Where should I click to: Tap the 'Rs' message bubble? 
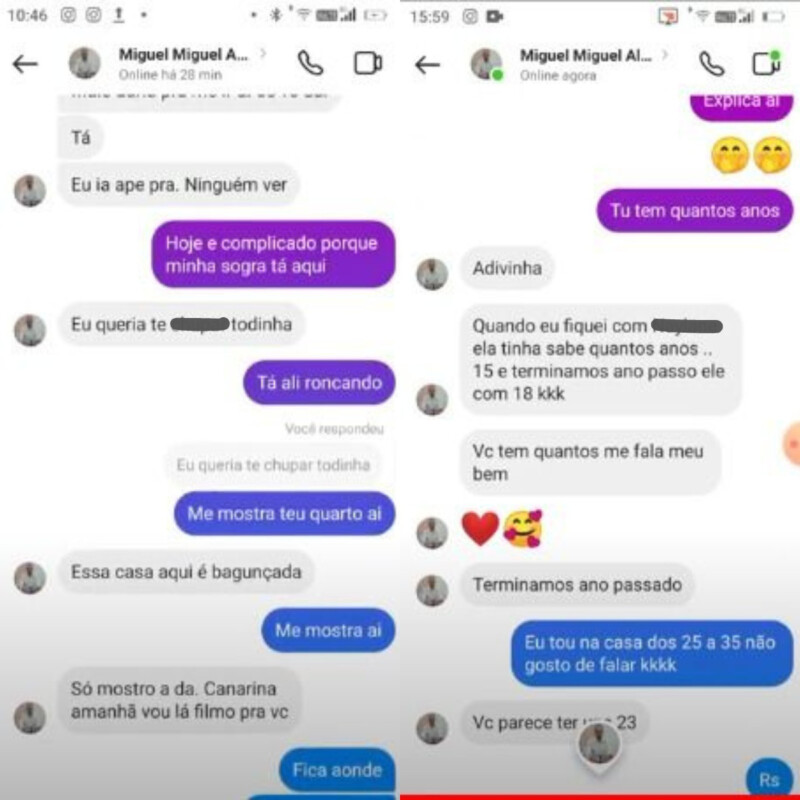point(769,779)
